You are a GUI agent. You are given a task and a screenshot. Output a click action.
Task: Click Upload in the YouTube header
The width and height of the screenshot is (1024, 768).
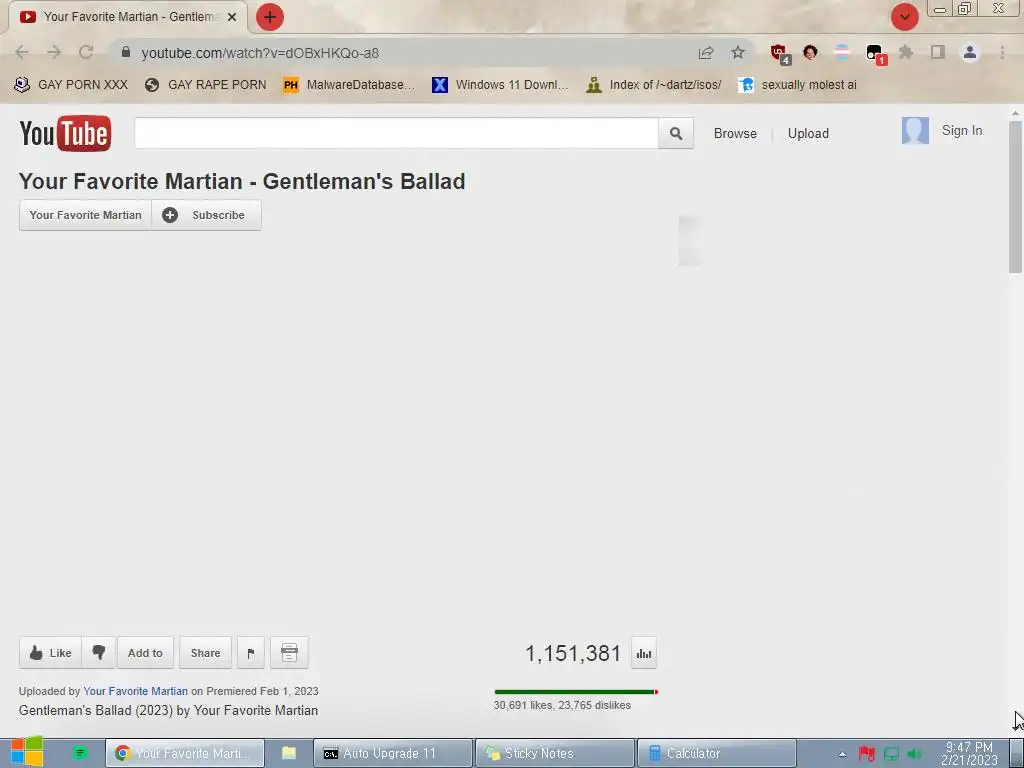pos(808,133)
